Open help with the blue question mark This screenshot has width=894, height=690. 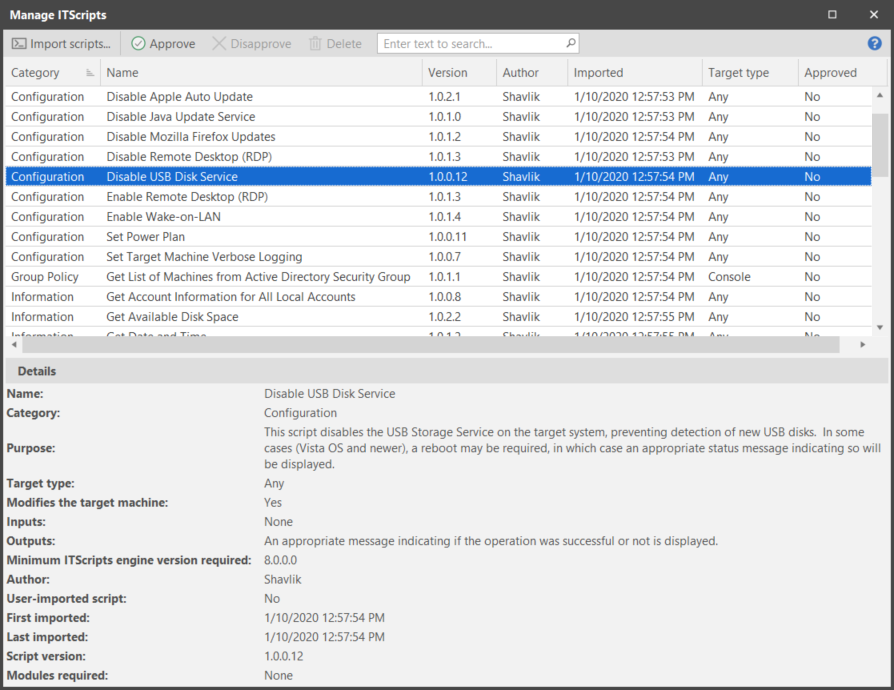click(x=874, y=43)
